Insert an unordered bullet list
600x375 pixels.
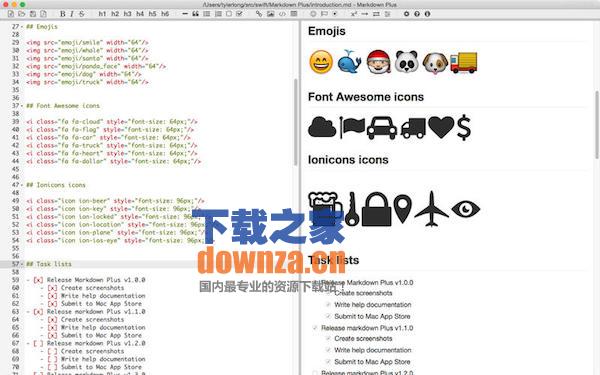207,14
